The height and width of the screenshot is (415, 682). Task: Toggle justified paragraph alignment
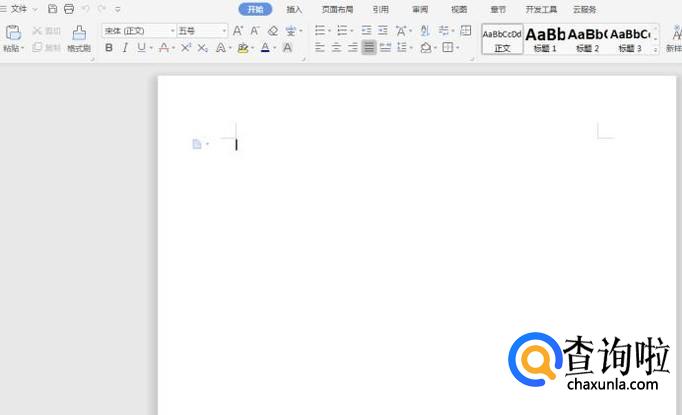point(369,48)
